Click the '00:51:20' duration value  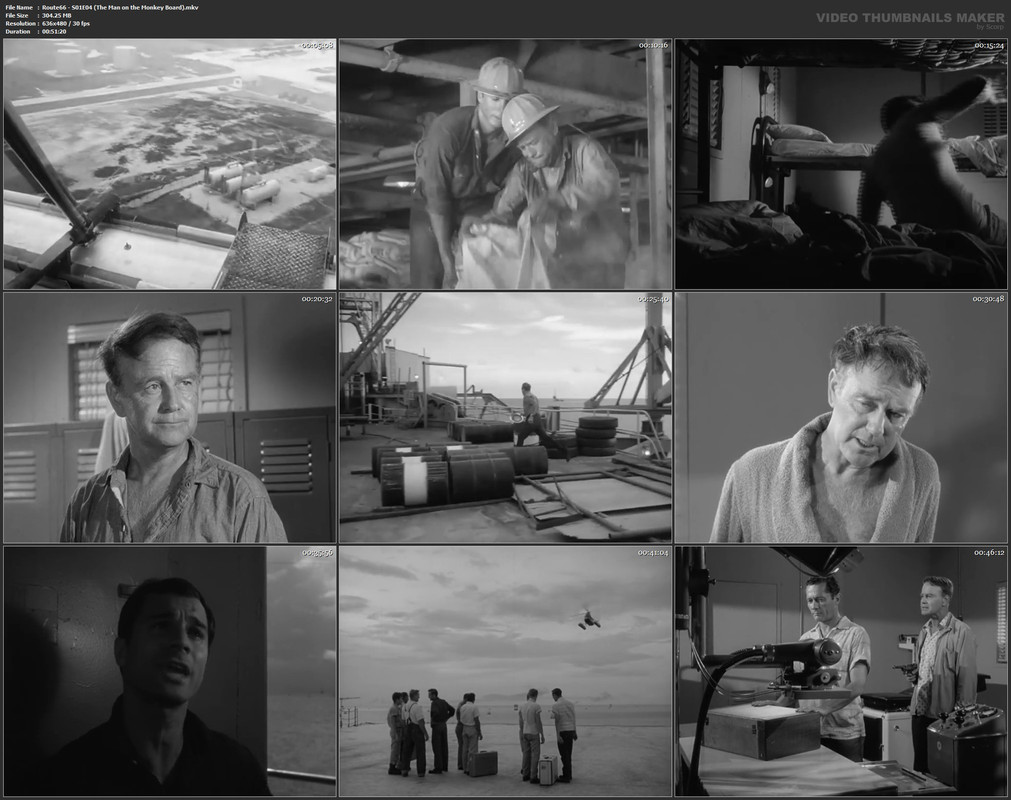click(54, 31)
